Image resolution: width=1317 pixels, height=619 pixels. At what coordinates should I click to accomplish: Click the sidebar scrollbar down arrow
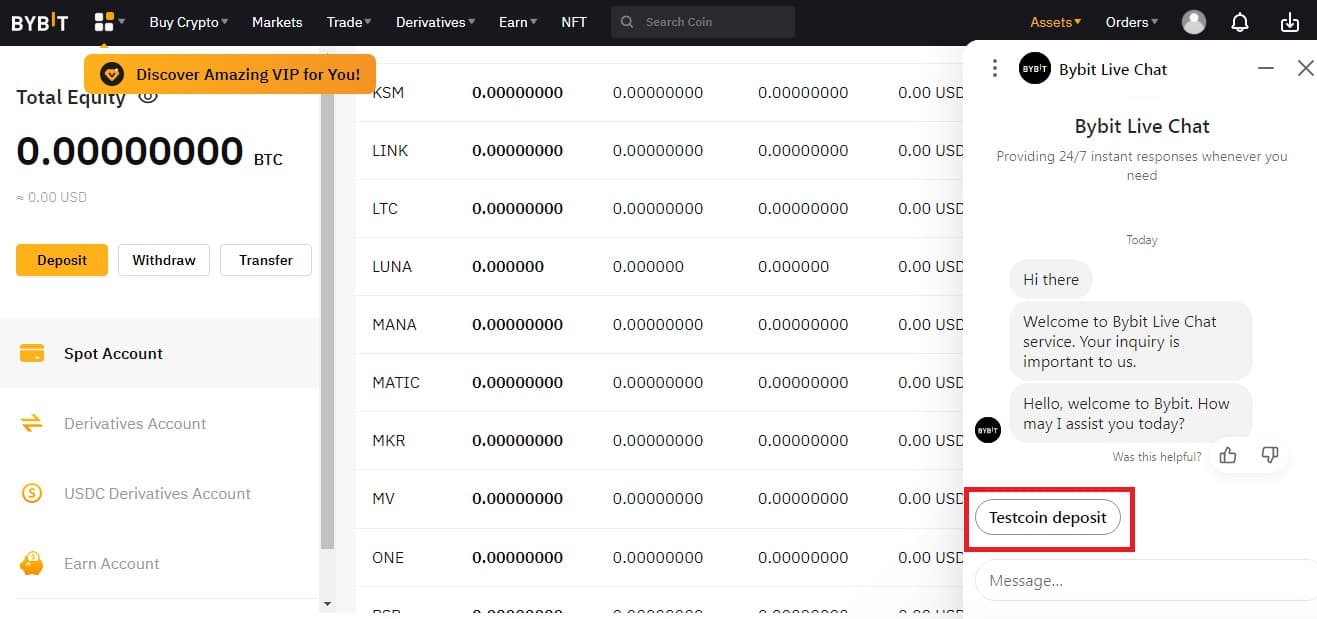327,604
